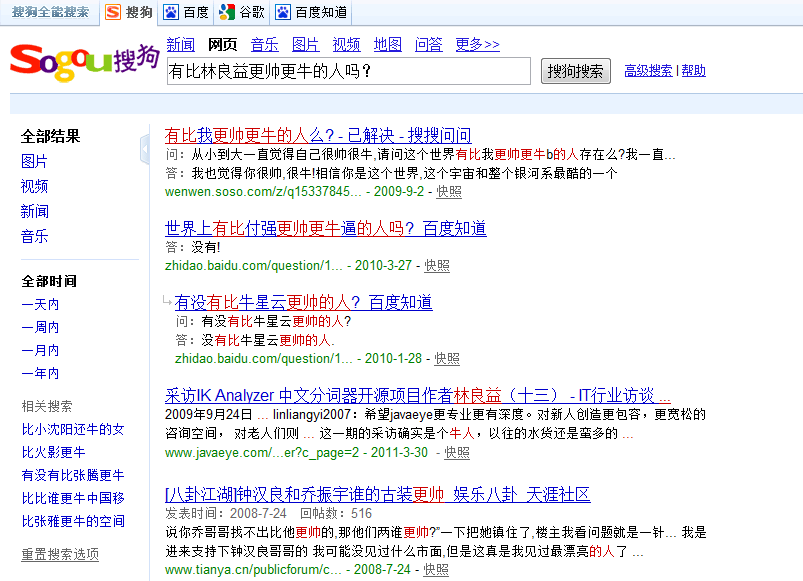Filter results to 一周内
The width and height of the screenshot is (803, 581).
point(40,328)
